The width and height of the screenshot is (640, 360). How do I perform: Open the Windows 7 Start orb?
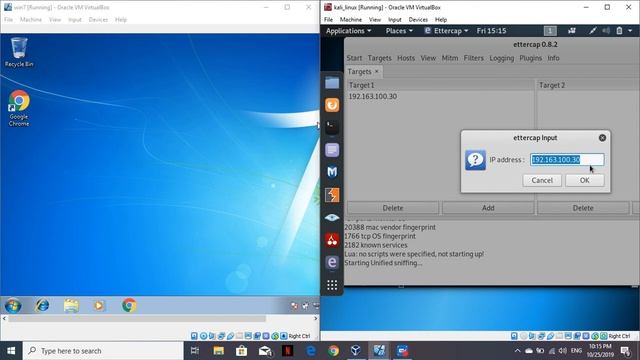tap(13, 305)
